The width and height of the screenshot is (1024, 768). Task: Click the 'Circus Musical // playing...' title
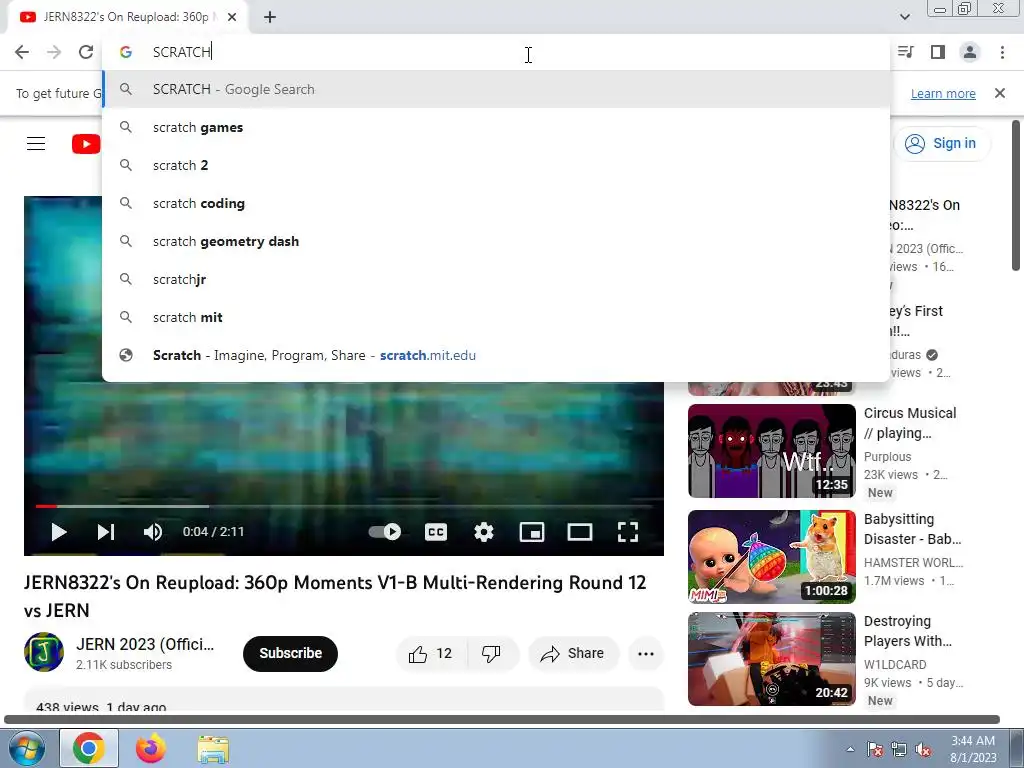[x=910, y=423]
